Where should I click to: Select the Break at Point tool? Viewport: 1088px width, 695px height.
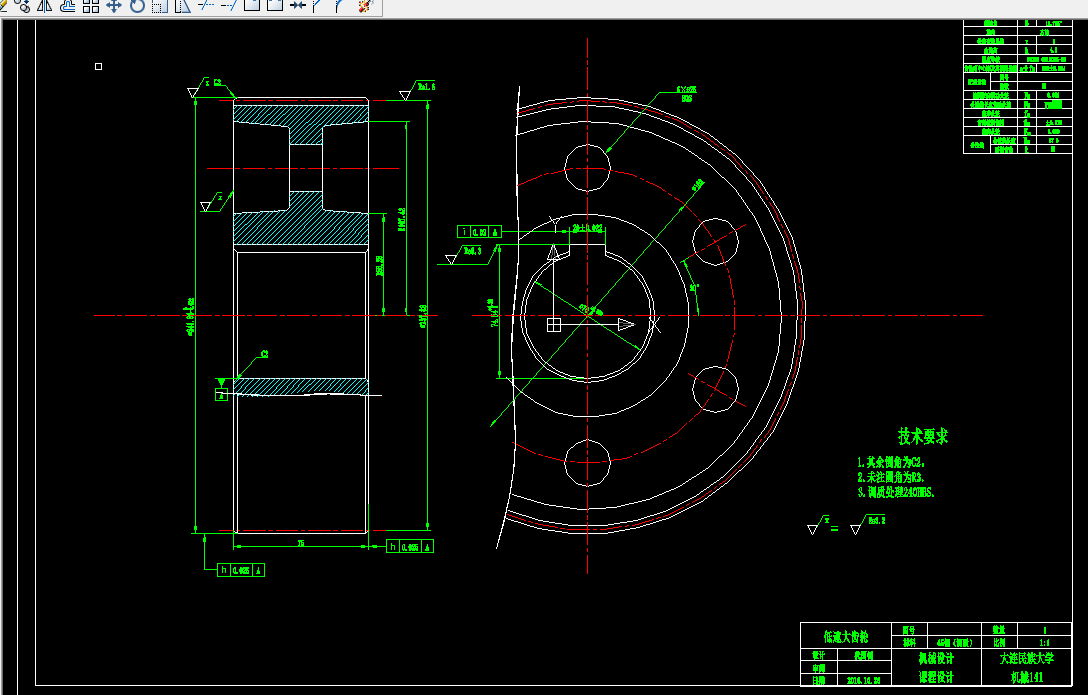tap(252, 6)
